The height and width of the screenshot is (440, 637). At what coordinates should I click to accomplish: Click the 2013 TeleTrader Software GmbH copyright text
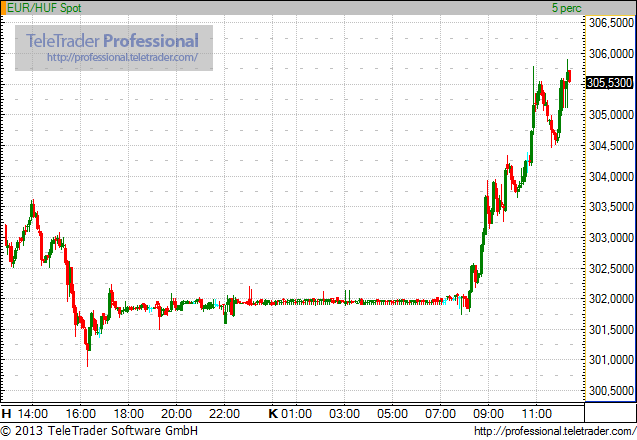click(x=99, y=431)
